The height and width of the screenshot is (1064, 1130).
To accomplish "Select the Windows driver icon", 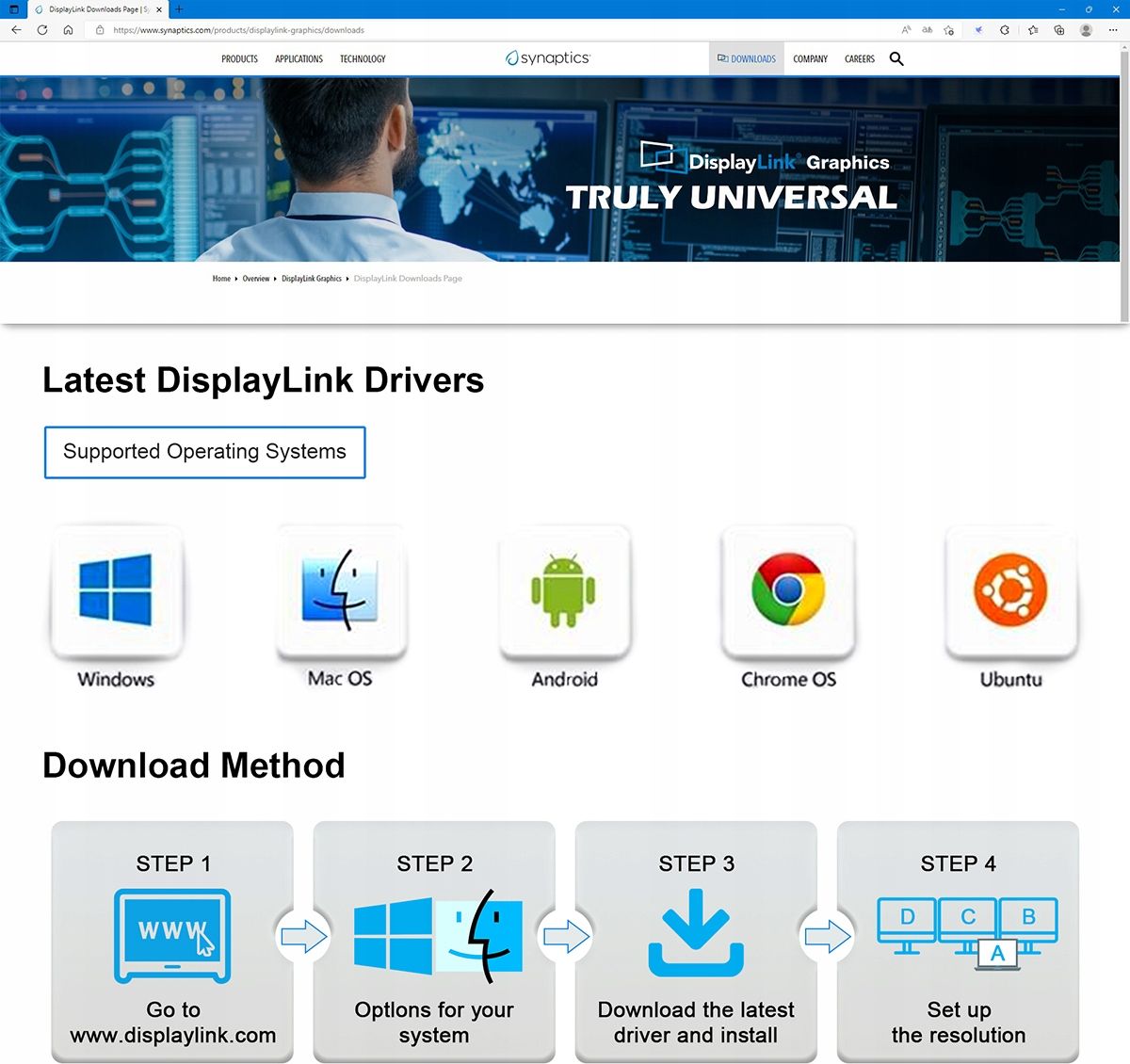I will [116, 590].
